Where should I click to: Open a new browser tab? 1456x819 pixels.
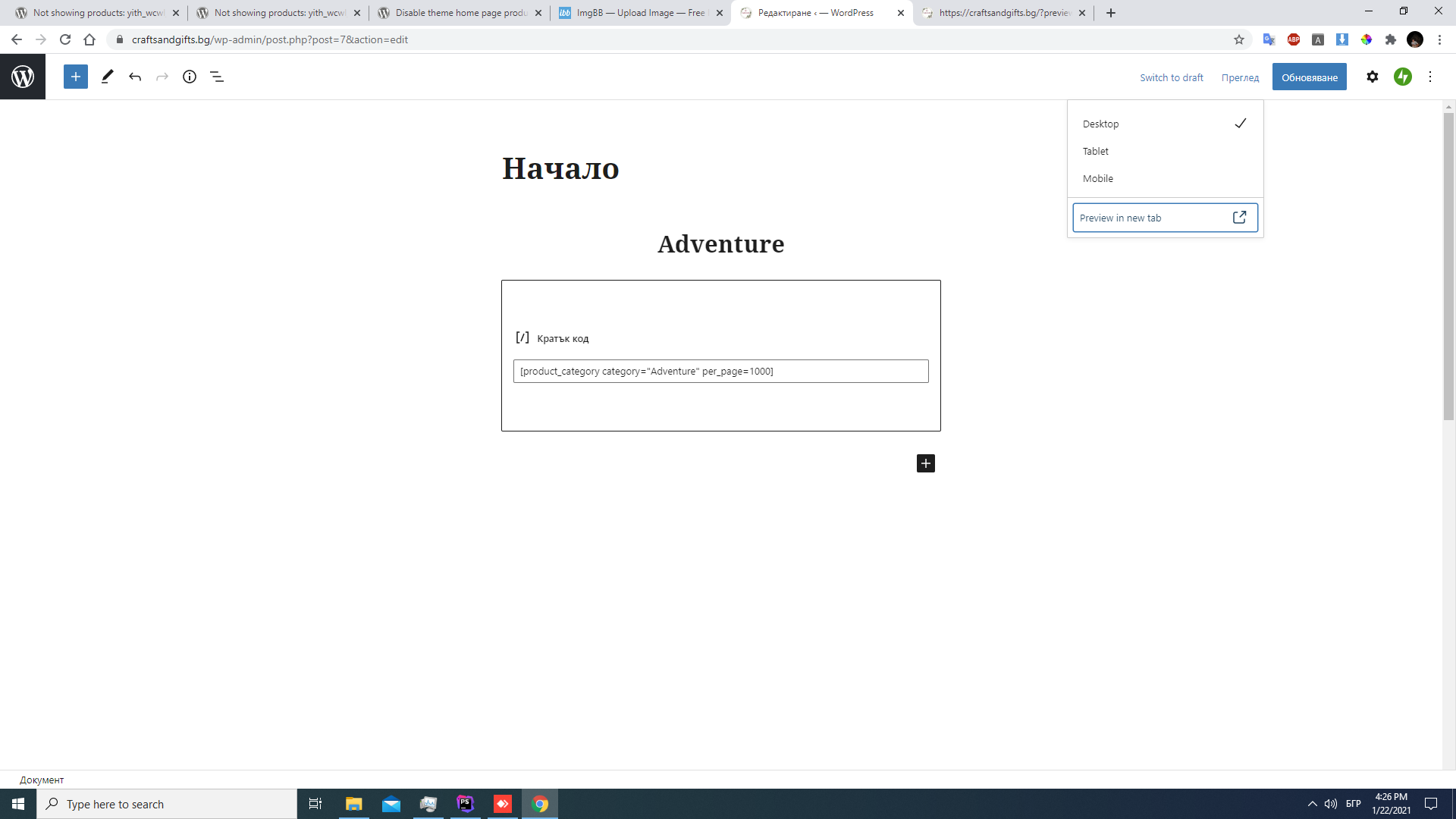click(x=1111, y=13)
